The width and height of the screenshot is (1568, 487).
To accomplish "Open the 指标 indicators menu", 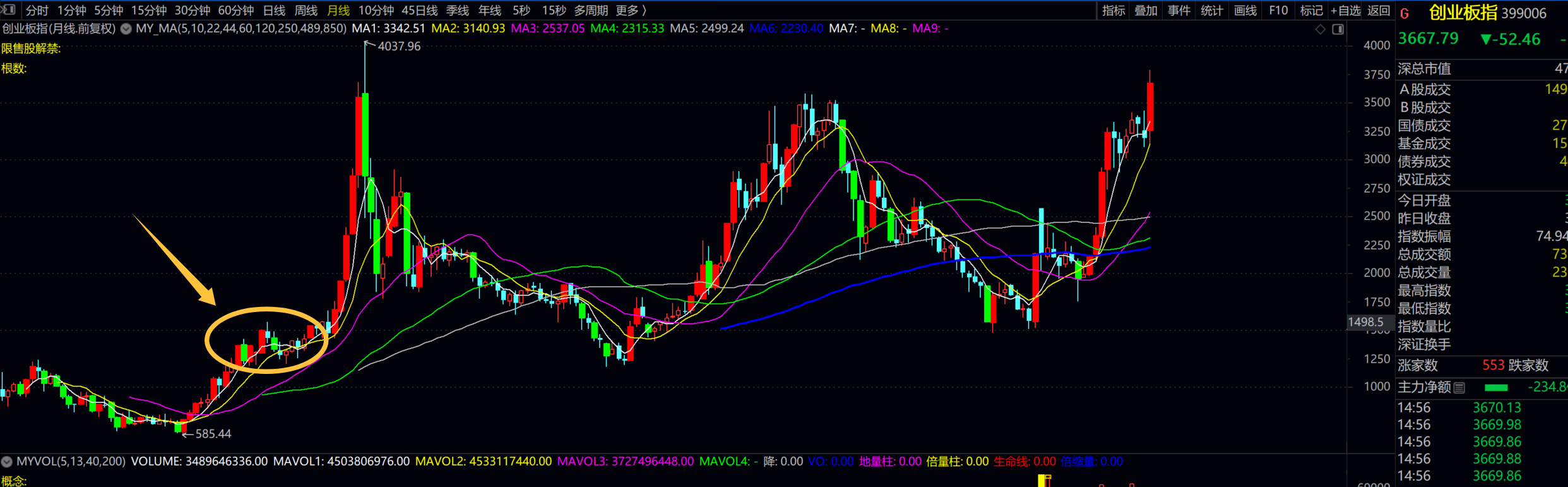I will click(1114, 10).
